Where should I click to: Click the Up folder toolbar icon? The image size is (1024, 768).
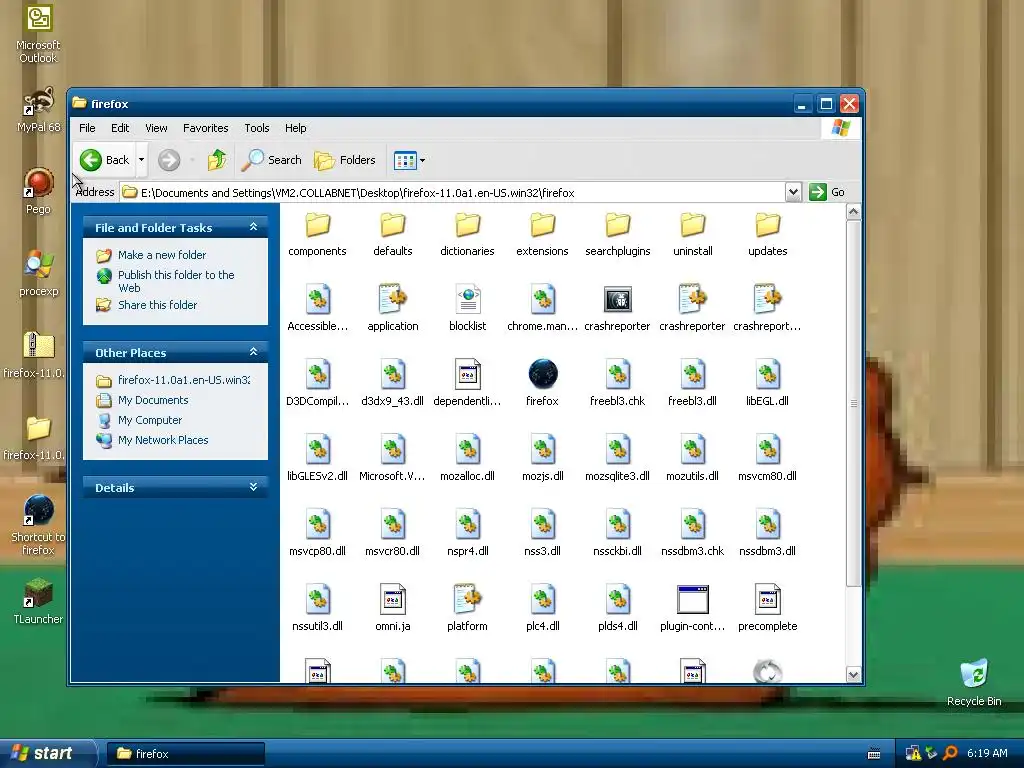pyautogui.click(x=217, y=160)
